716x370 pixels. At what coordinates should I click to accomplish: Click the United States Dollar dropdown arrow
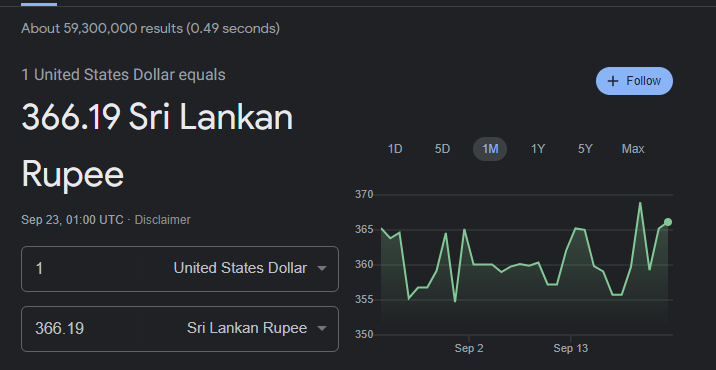(x=321, y=269)
